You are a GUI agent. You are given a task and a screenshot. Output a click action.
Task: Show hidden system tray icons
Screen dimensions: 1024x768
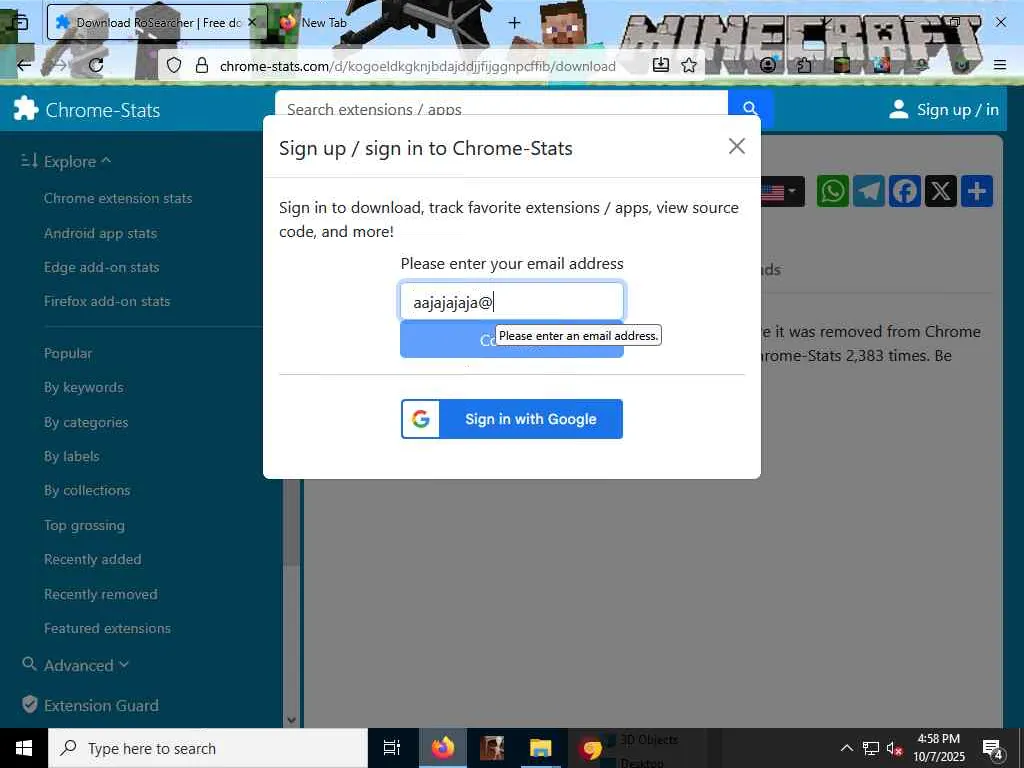[846, 748]
